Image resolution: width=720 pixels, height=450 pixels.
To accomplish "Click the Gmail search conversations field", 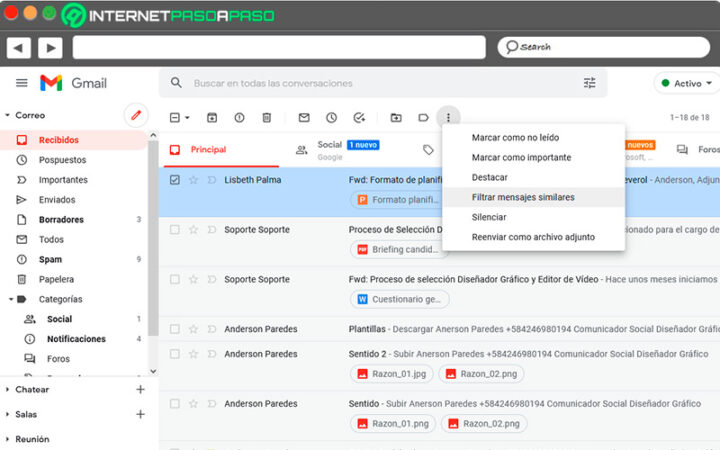I will (x=383, y=83).
